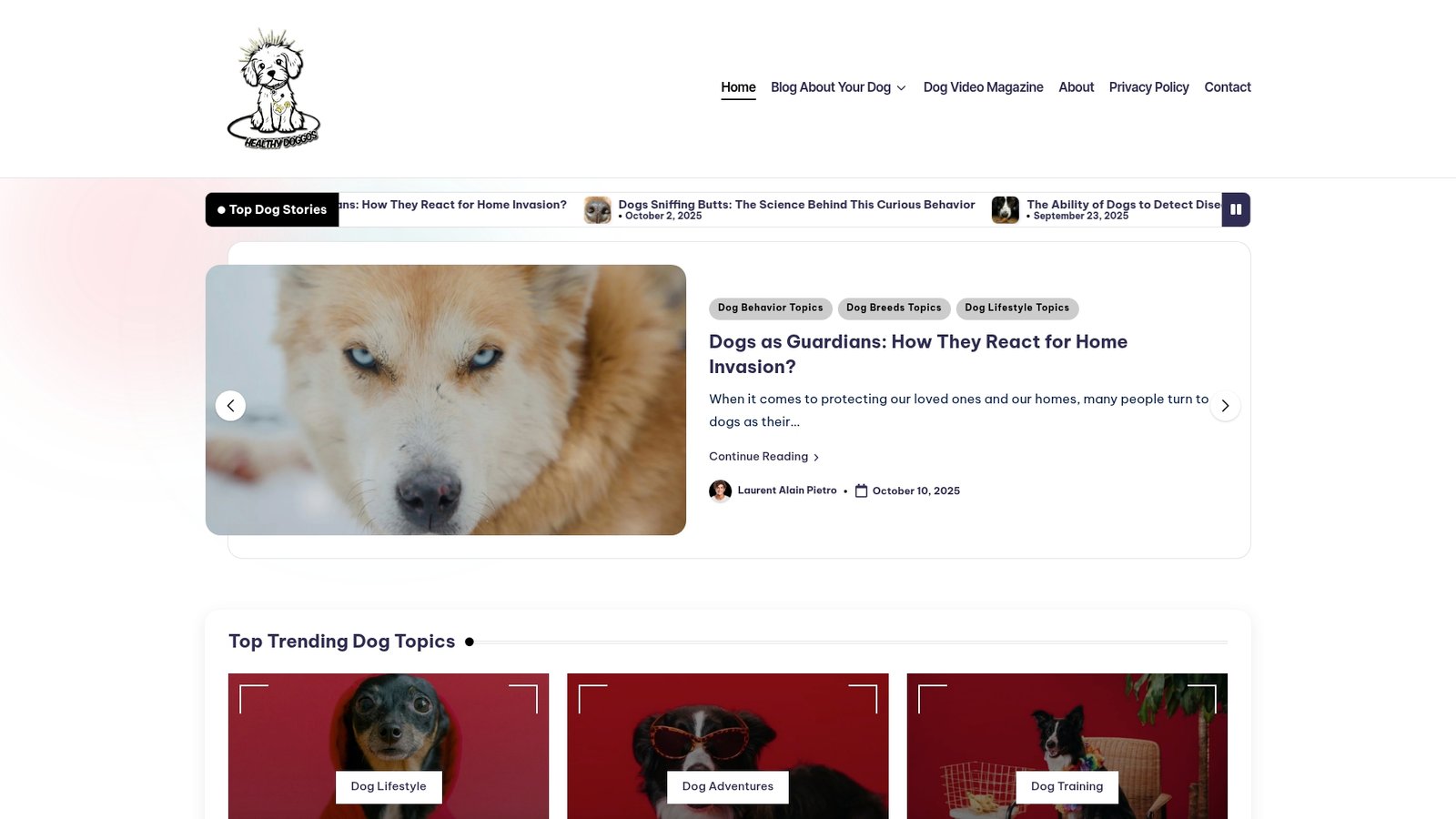Screen dimensions: 1456x819
Task: Go to previous slide with left arrow
Action: tap(230, 406)
